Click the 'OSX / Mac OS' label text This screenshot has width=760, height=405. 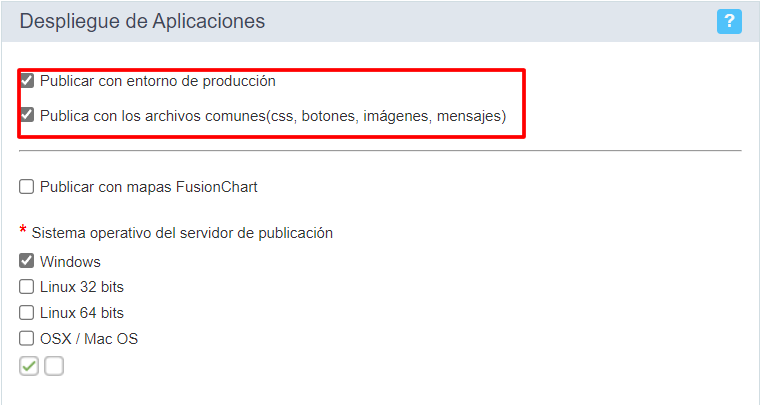click(89, 339)
